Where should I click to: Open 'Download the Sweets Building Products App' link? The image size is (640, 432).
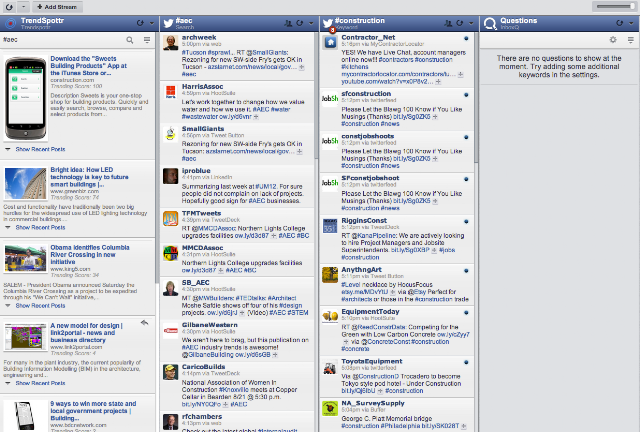click(89, 66)
